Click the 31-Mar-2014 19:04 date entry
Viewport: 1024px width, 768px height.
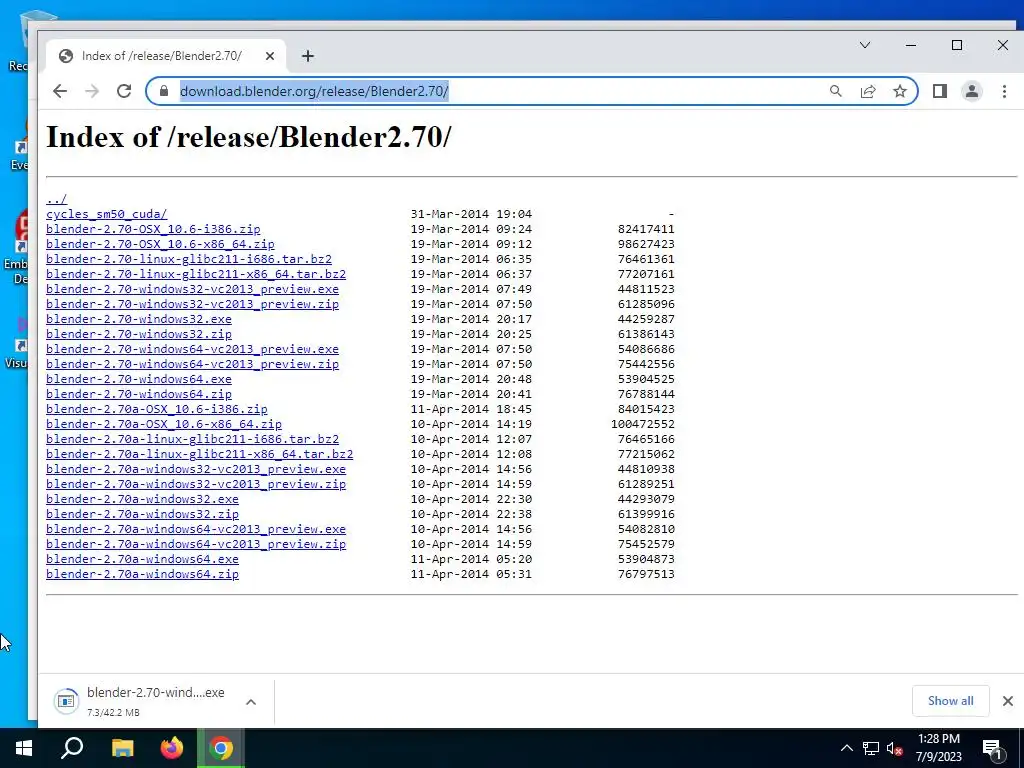[x=472, y=214]
